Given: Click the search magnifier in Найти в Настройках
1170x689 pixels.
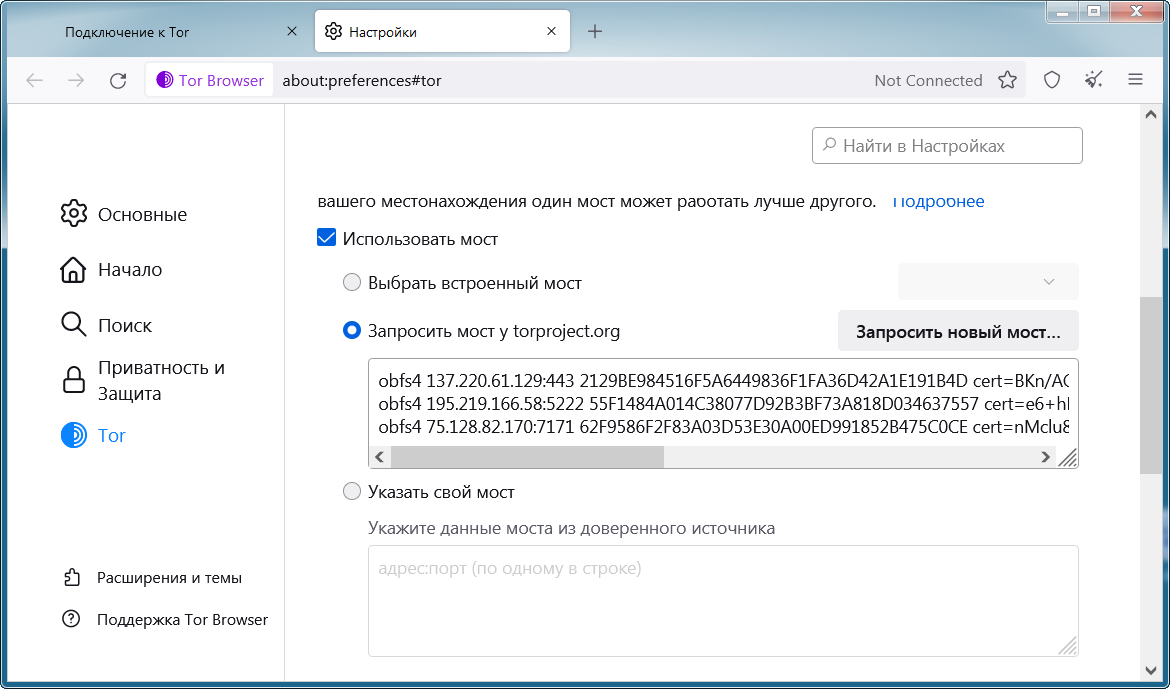Looking at the screenshot, I should [x=829, y=145].
